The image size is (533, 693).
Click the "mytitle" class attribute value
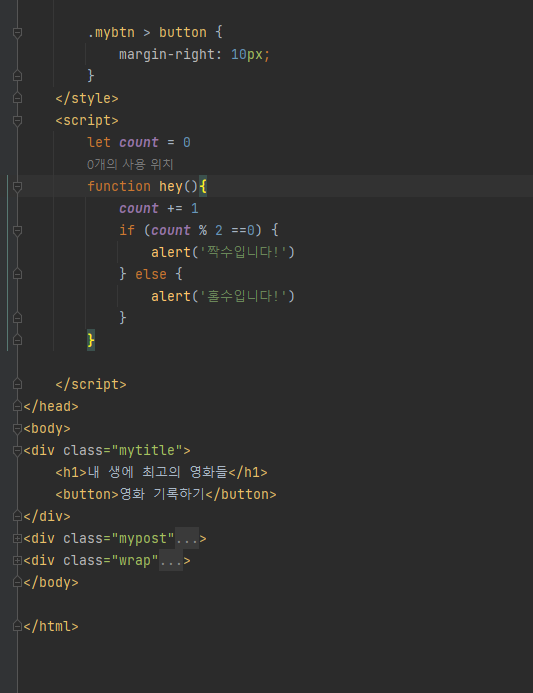[147, 450]
